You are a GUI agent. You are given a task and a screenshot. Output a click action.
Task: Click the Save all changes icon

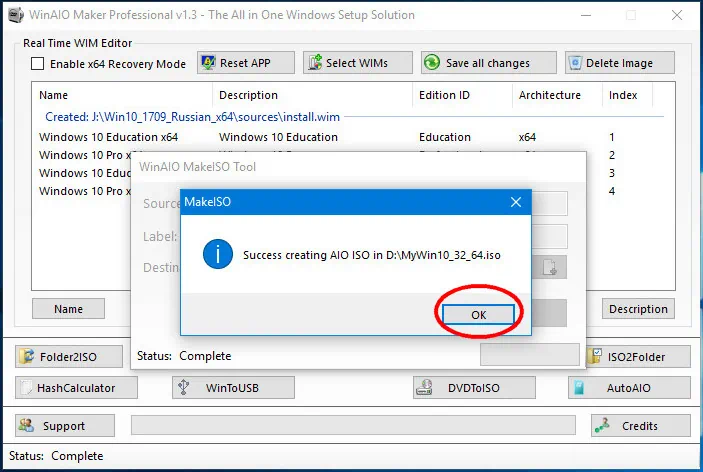coord(432,62)
